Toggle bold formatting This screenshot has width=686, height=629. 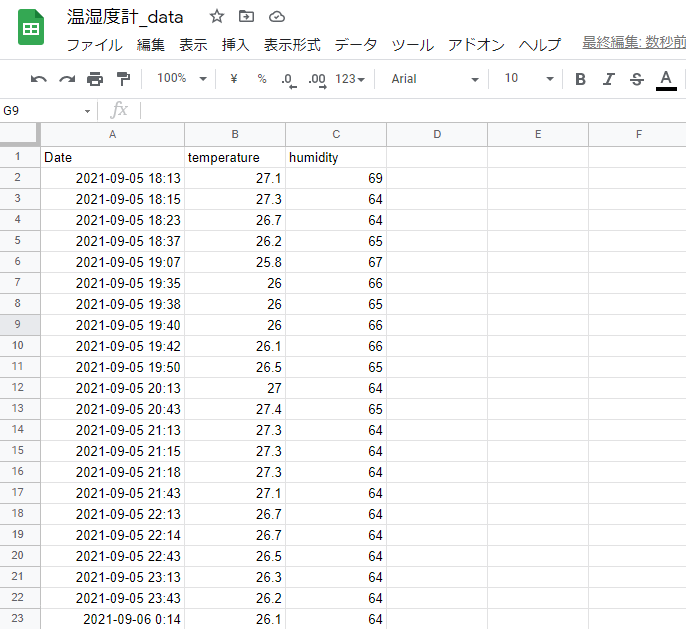pos(580,79)
